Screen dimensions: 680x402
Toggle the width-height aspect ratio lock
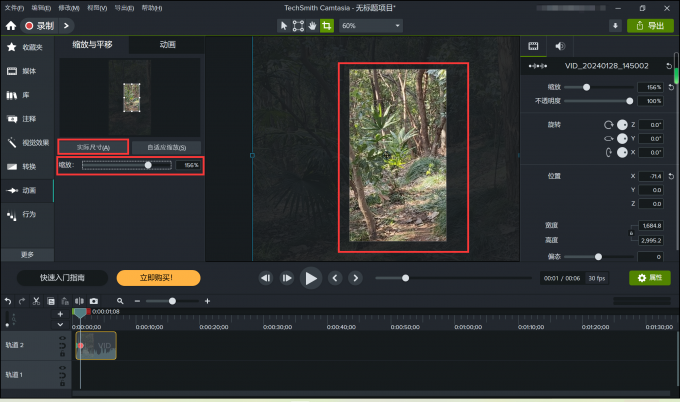pyautogui.click(x=629, y=233)
